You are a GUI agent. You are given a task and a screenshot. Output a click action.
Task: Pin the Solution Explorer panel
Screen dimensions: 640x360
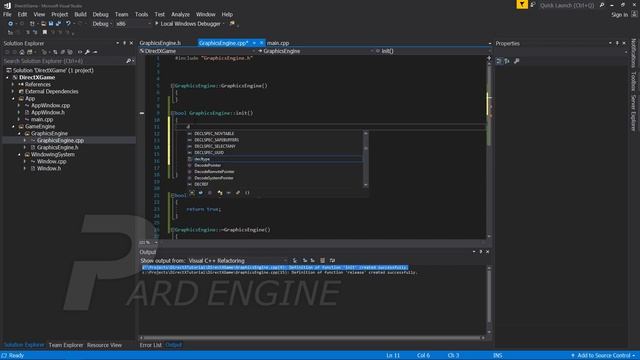tap(124, 43)
